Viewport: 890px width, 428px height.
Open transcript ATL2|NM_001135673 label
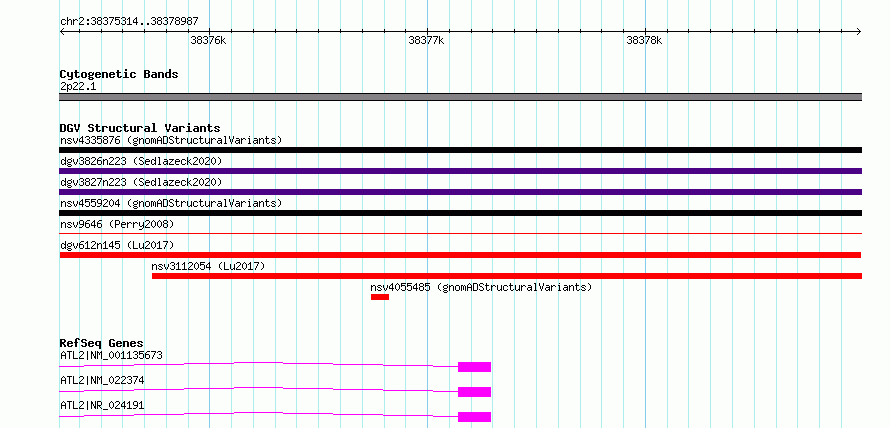coord(111,356)
